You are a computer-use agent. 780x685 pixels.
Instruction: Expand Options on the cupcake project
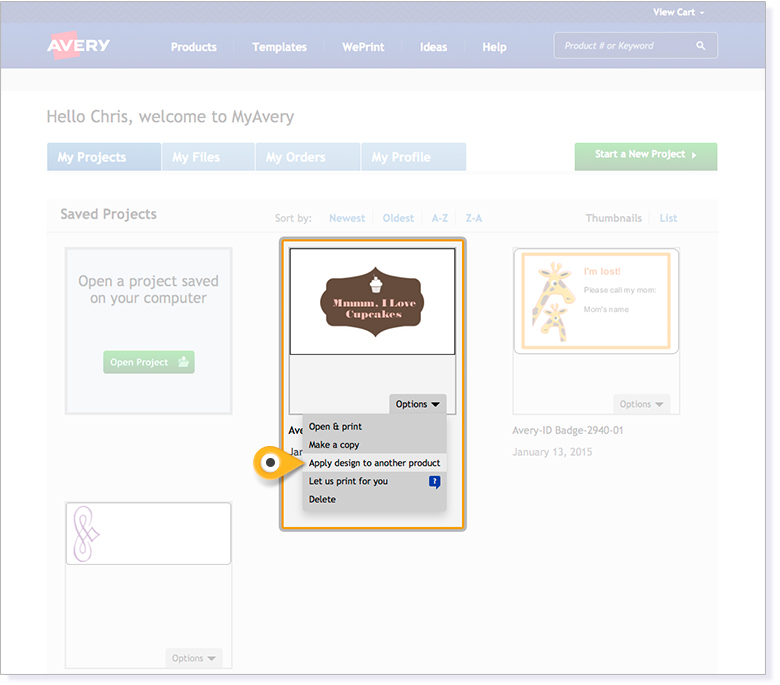(x=417, y=404)
